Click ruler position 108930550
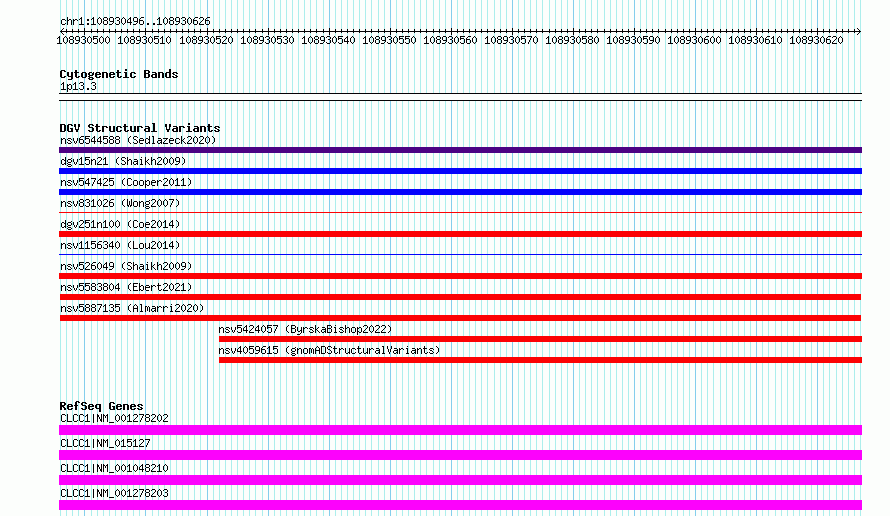The image size is (890, 516). [x=389, y=40]
